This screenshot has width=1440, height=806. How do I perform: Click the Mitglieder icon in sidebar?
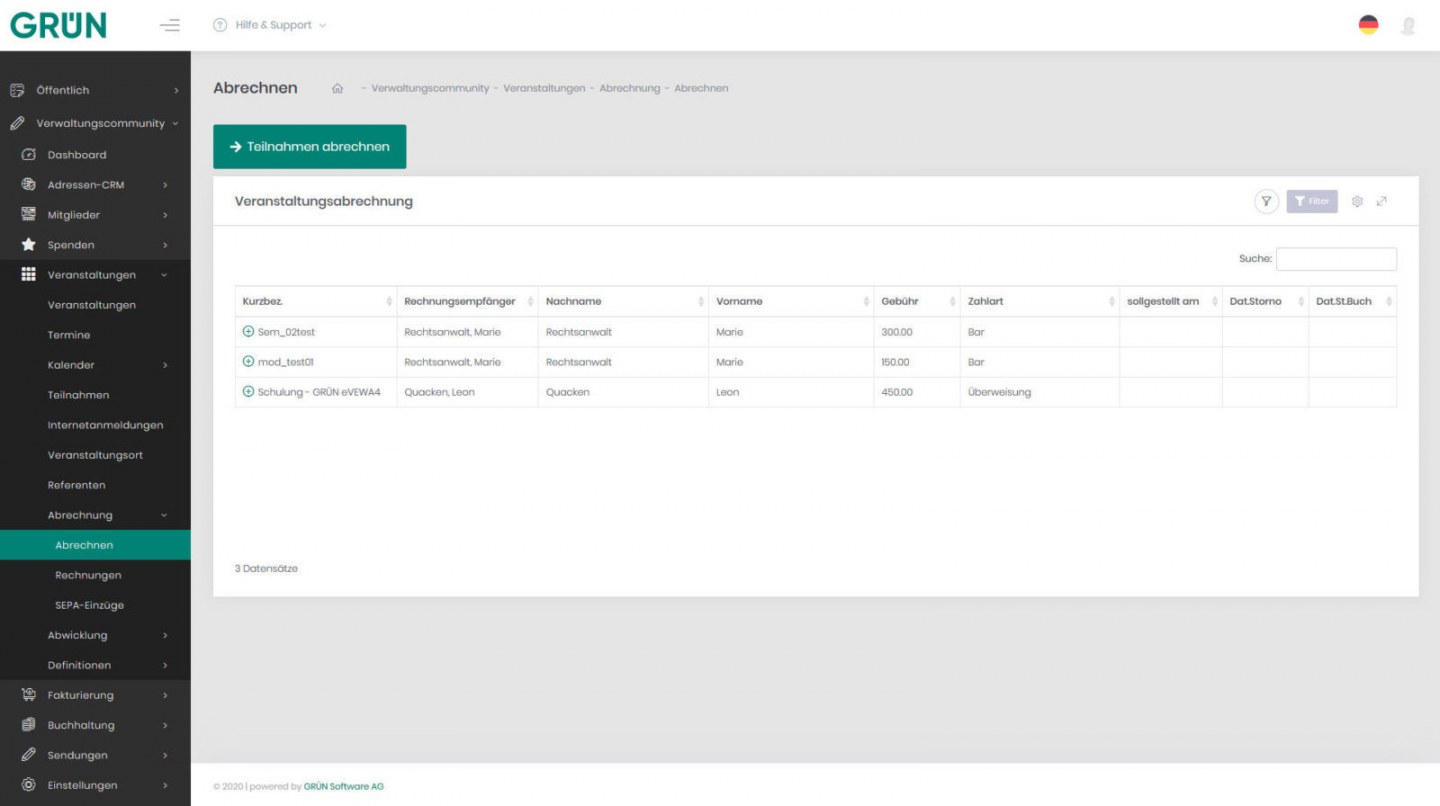tap(28, 214)
